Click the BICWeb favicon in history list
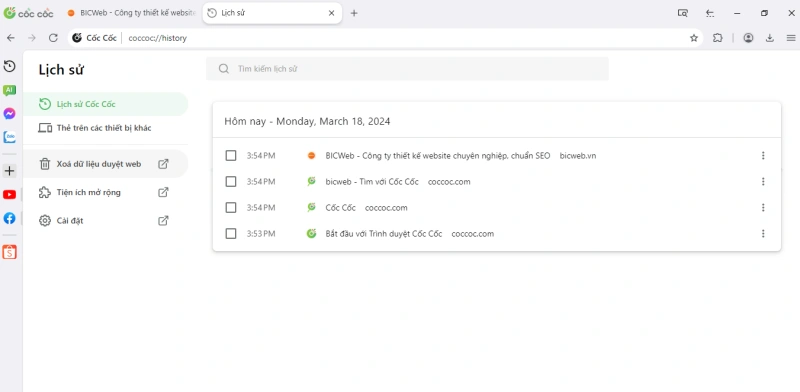The width and height of the screenshot is (800, 392). 312,156
